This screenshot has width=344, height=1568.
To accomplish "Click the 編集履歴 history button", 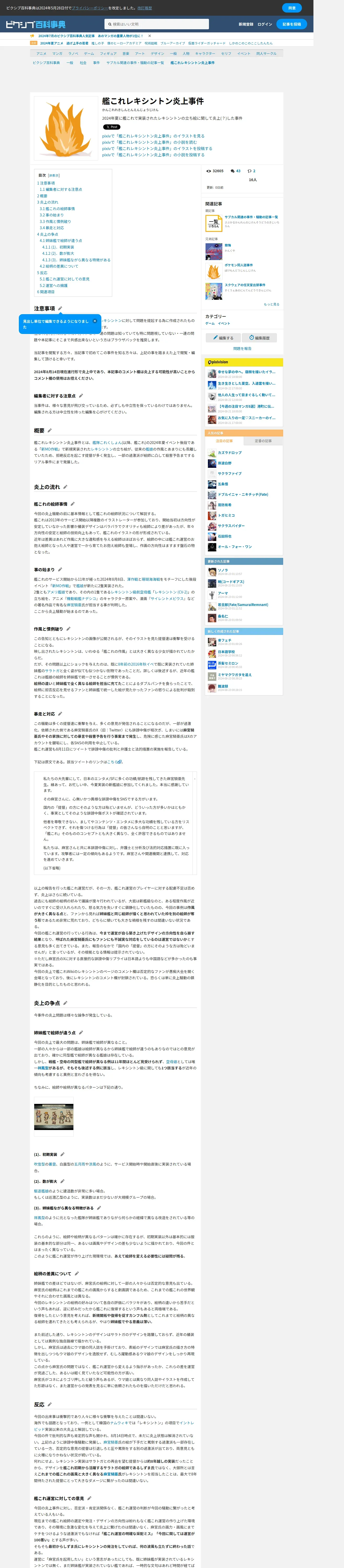I will pos(259,338).
